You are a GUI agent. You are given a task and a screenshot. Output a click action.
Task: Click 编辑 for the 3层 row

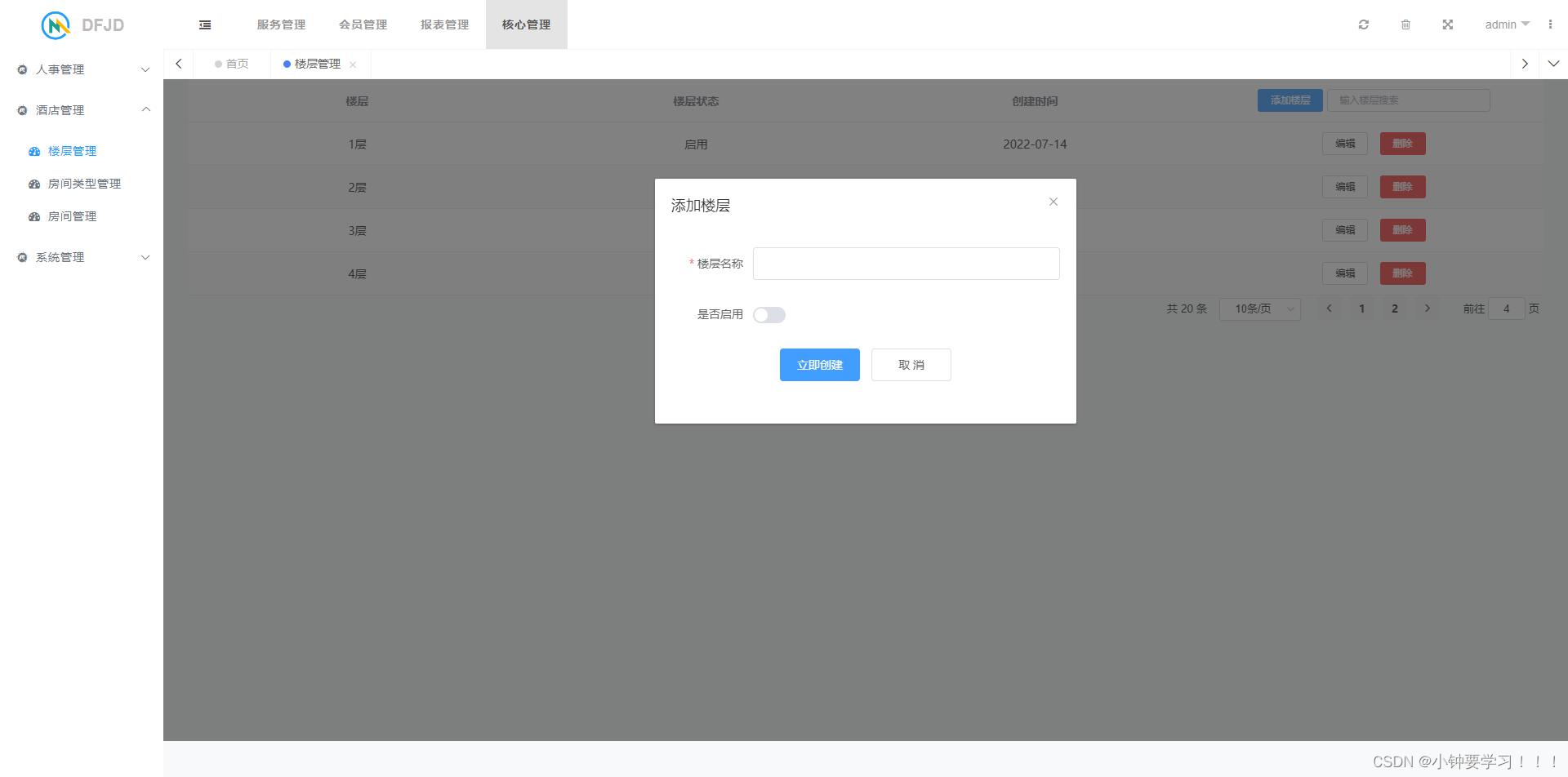tap(1345, 230)
